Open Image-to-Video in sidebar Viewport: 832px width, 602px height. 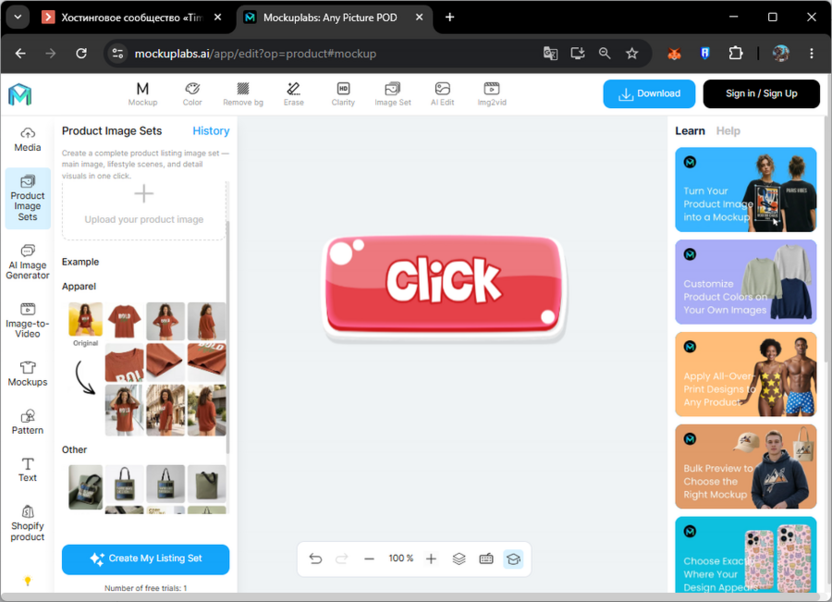click(x=28, y=320)
